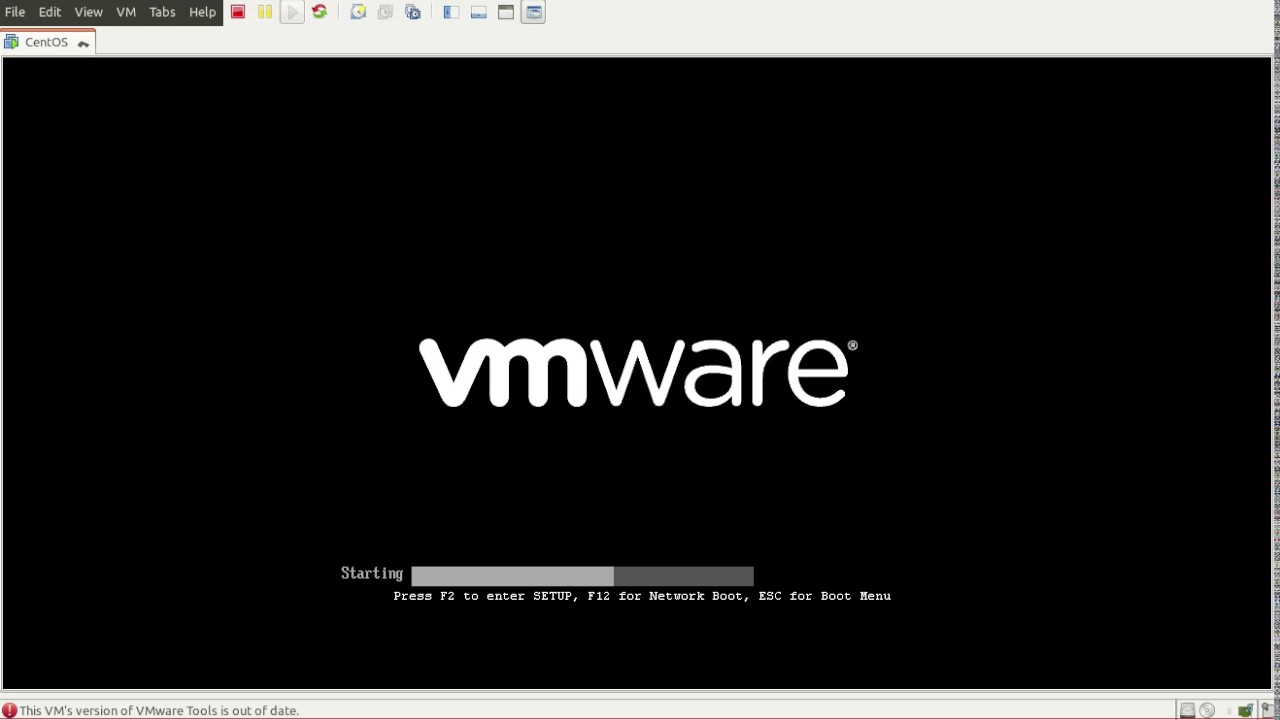1280x720 pixels.
Task: Take a snapshot of the virtual machine
Action: point(358,12)
